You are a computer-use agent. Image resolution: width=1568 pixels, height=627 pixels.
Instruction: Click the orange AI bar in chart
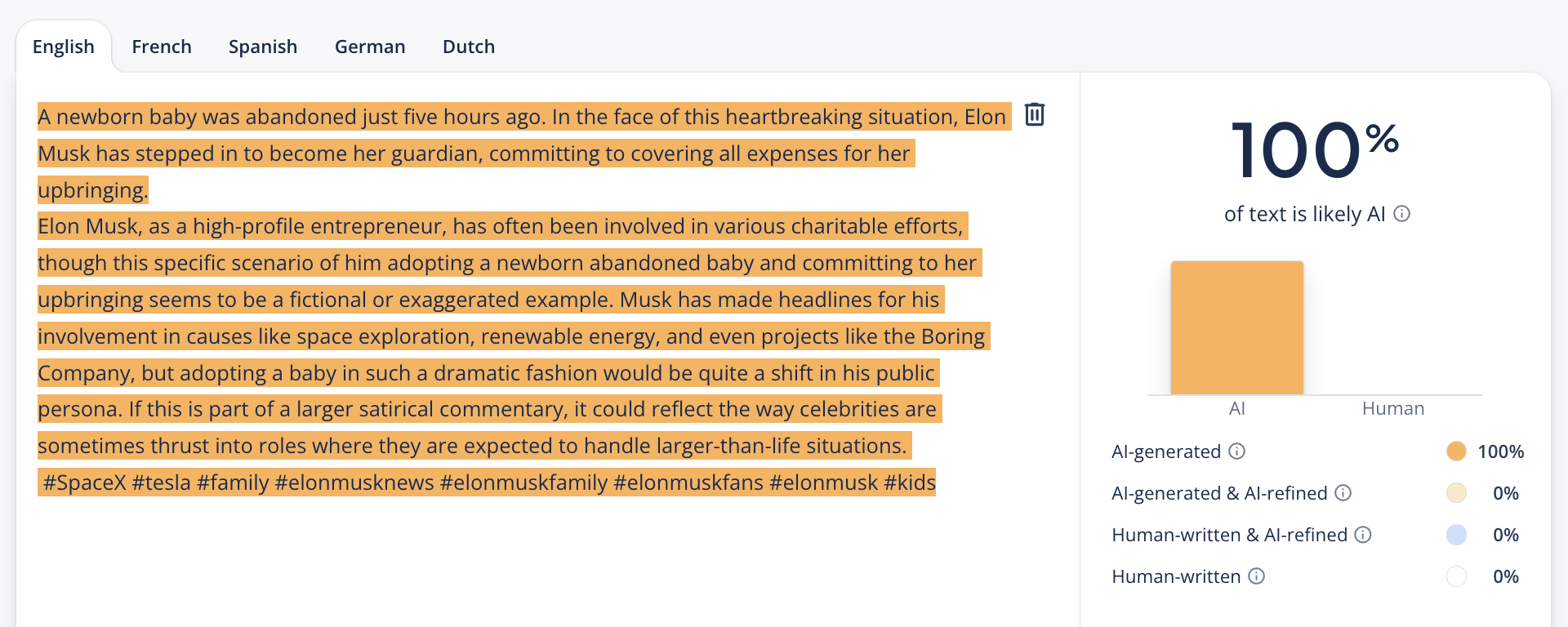pyautogui.click(x=1236, y=327)
